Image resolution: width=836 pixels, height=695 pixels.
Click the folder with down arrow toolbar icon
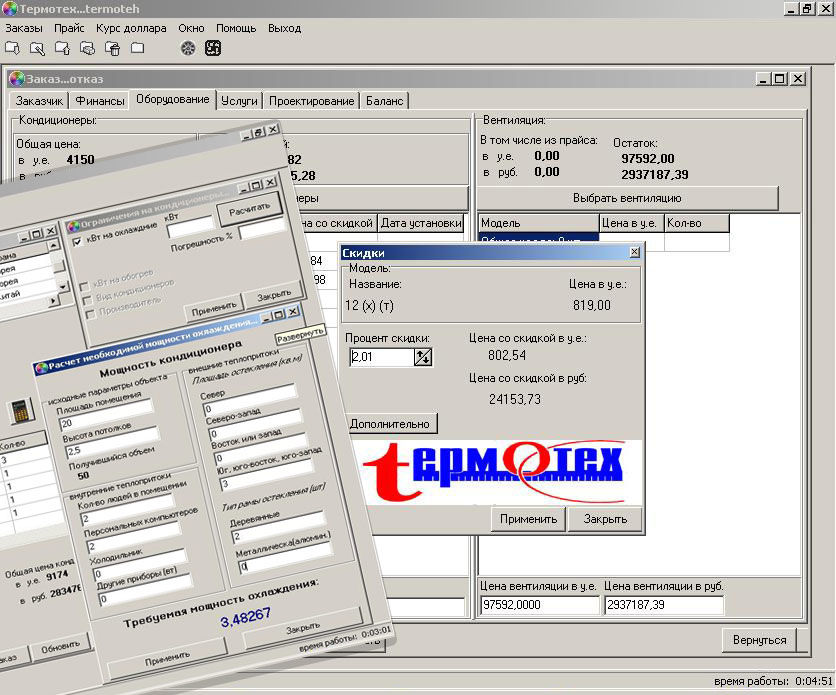tap(12, 49)
